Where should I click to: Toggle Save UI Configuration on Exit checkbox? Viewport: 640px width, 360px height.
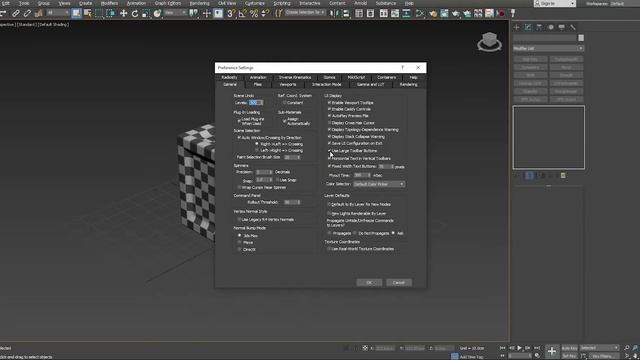(329, 143)
